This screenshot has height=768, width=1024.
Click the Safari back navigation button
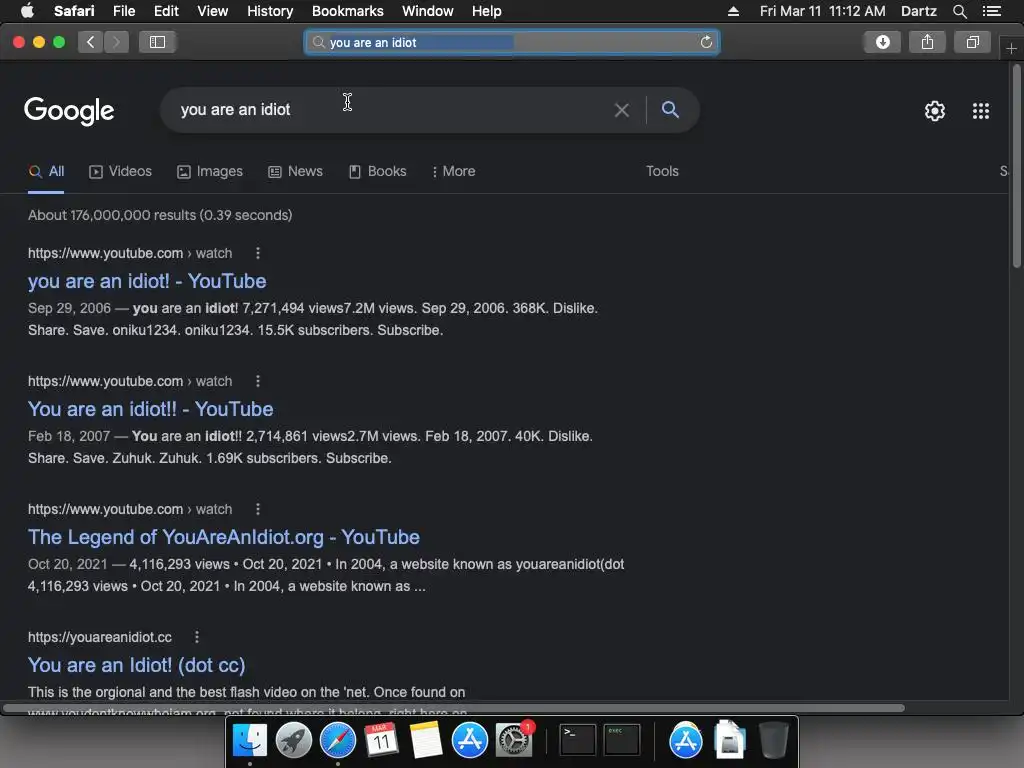(x=90, y=42)
